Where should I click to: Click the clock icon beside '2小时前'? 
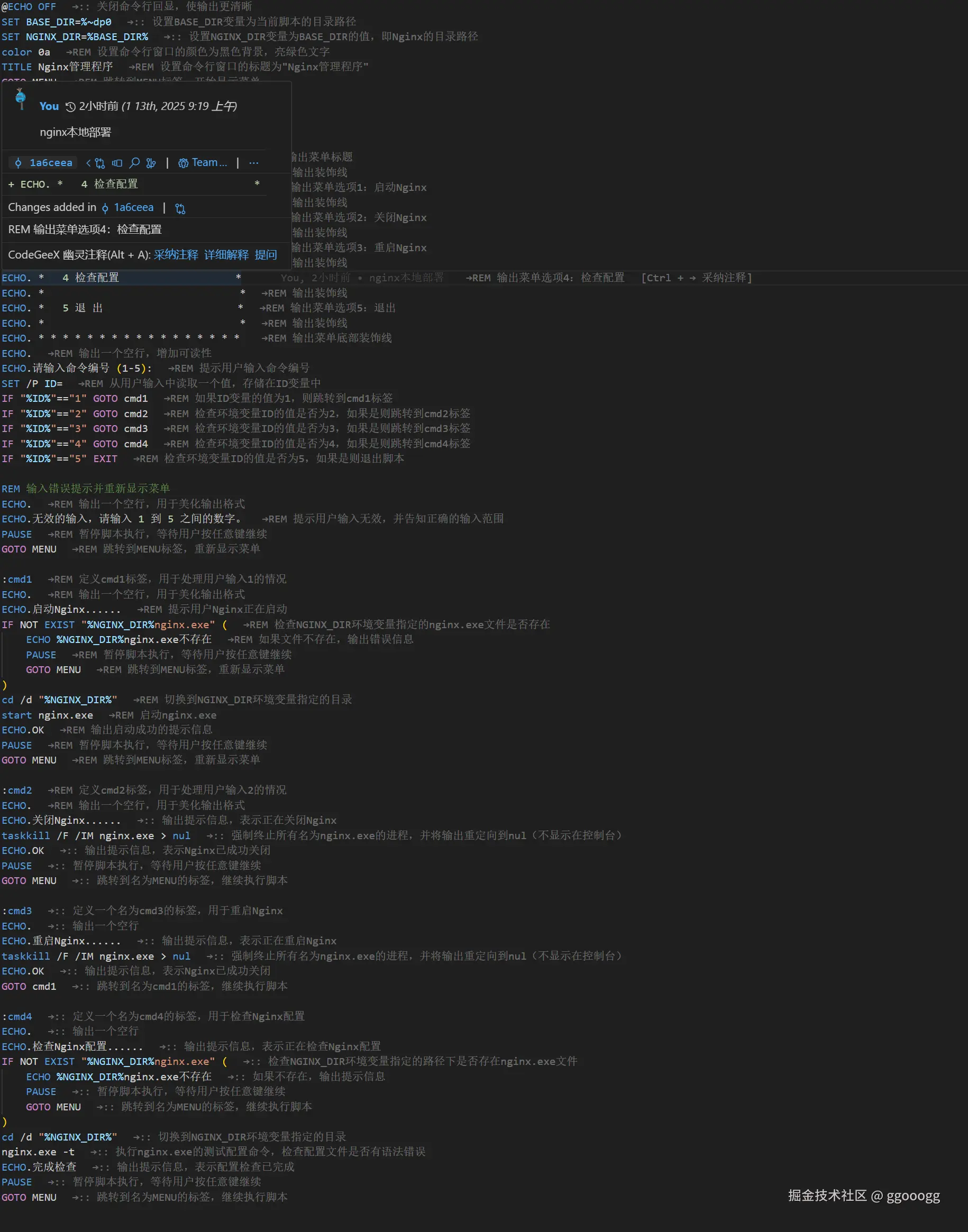70,106
